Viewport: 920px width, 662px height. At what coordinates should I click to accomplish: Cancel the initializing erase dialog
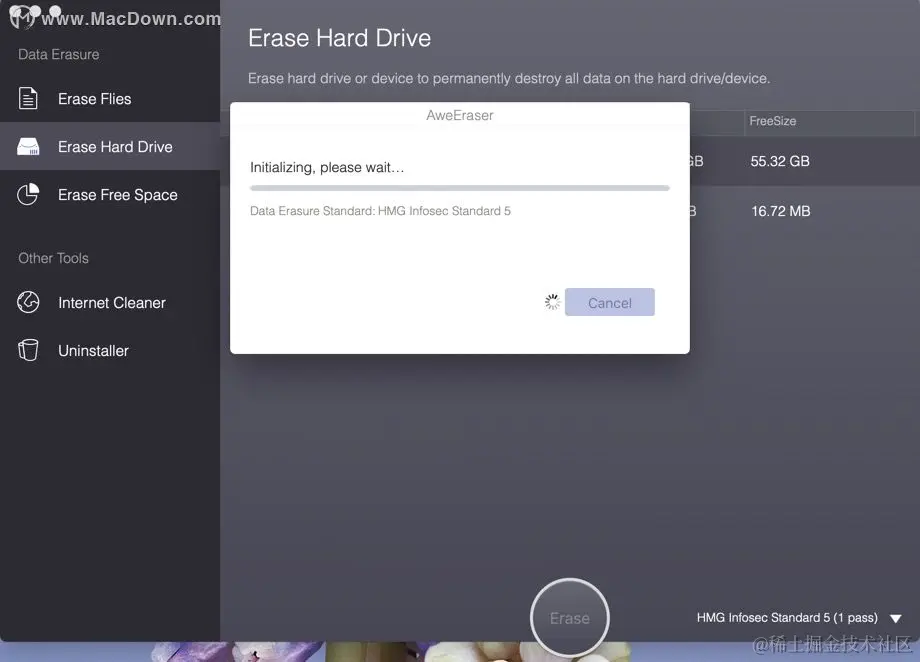[610, 302]
